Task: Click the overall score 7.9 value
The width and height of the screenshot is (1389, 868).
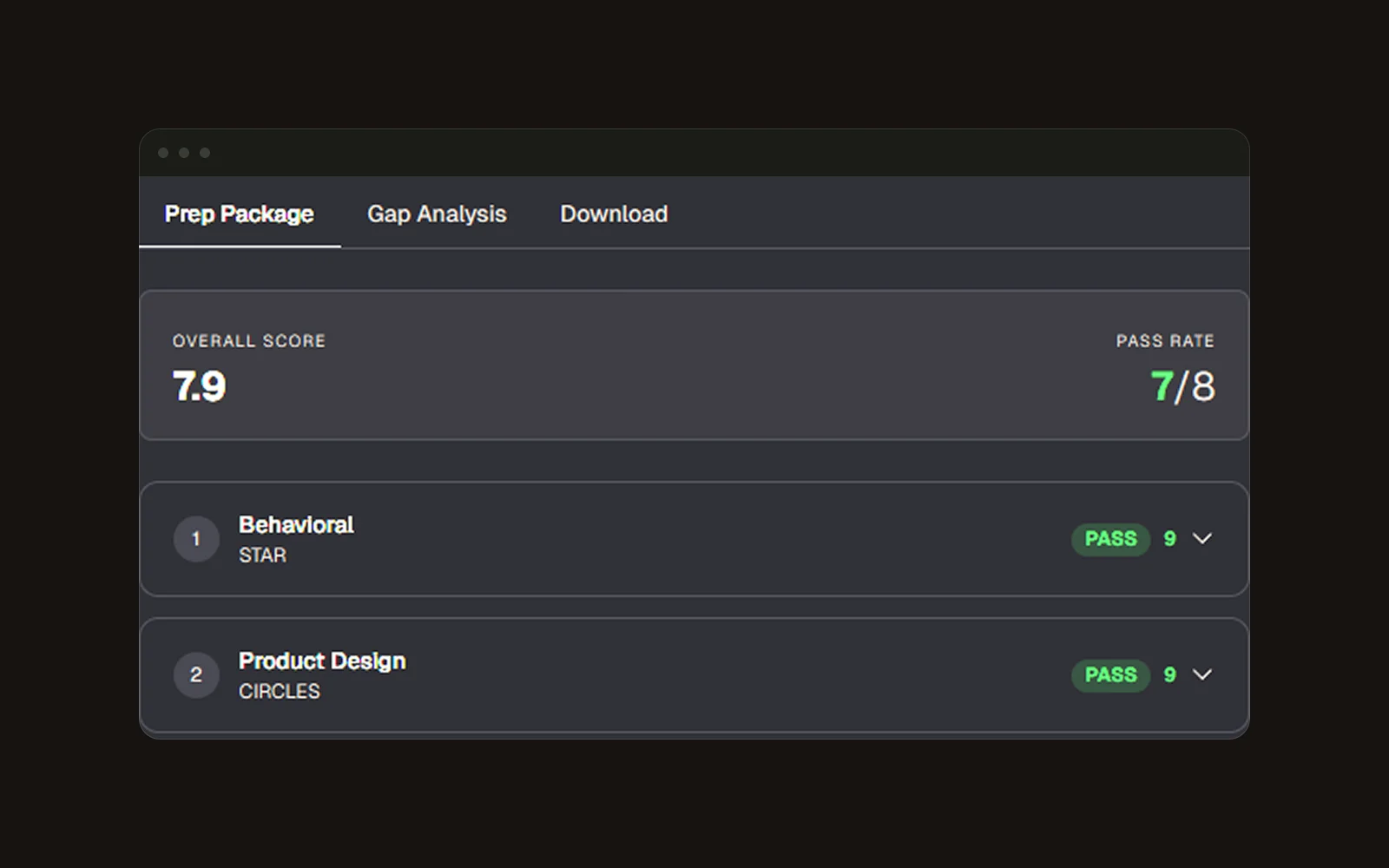Action: tap(199, 386)
